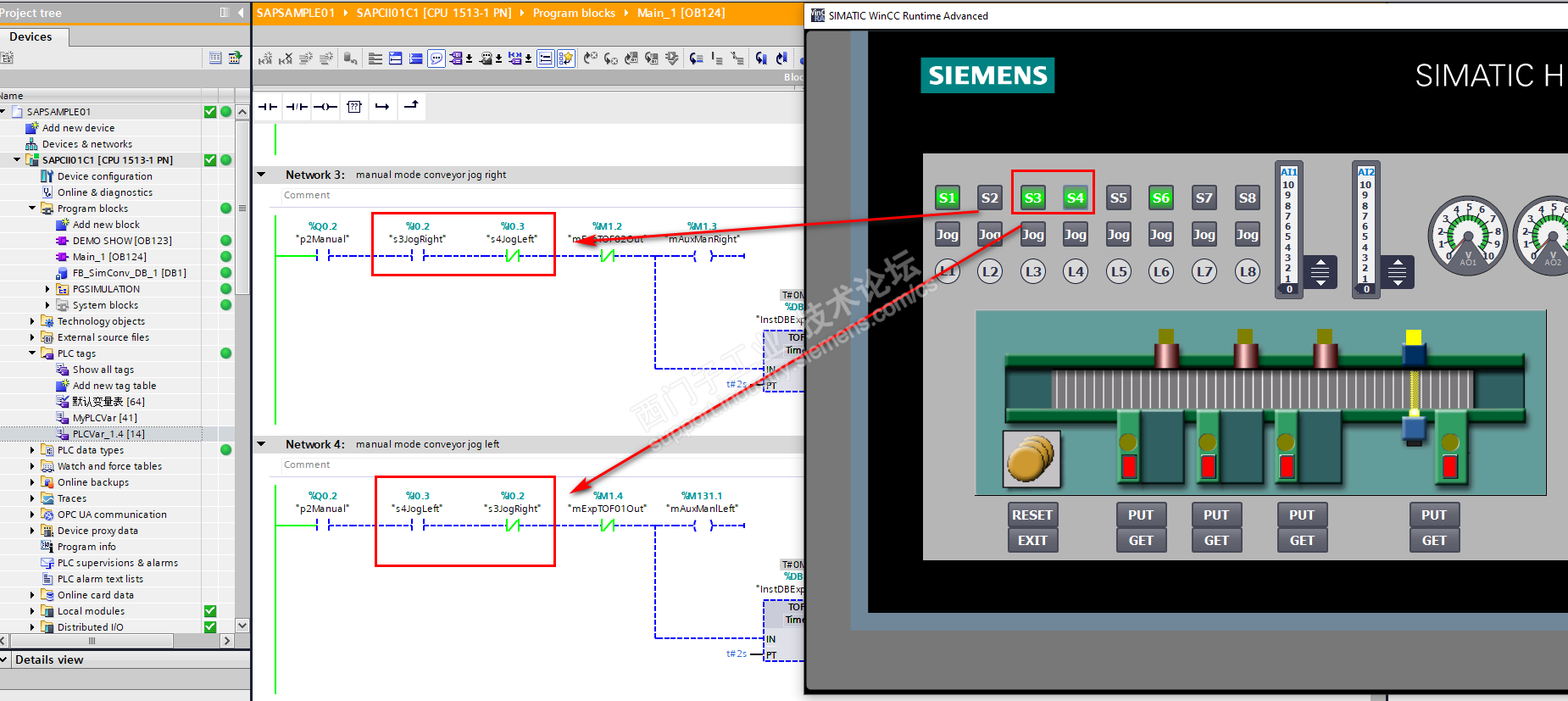The image size is (1568, 701).
Task: Click the first PUT button beside RESET
Action: (x=1140, y=515)
